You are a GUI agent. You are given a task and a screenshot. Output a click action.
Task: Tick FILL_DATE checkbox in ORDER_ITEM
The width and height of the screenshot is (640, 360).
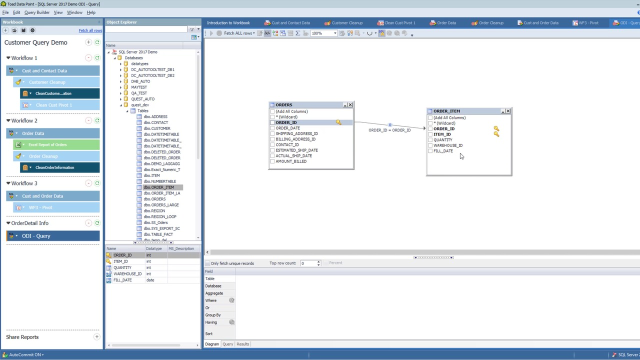[430, 151]
